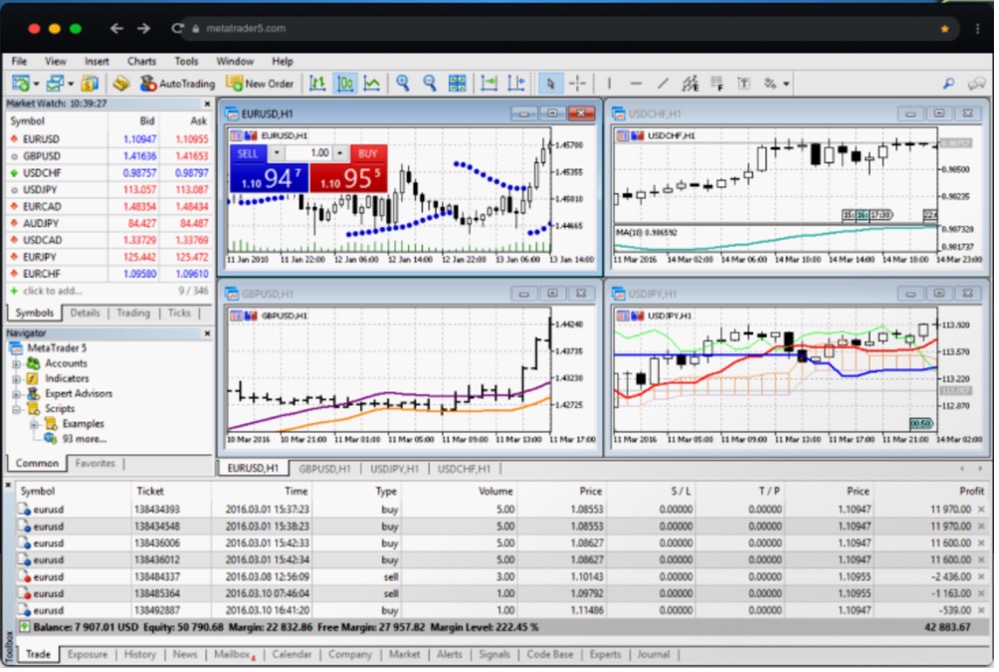Switch chart to bar chart view
999x672 pixels.
click(x=318, y=84)
